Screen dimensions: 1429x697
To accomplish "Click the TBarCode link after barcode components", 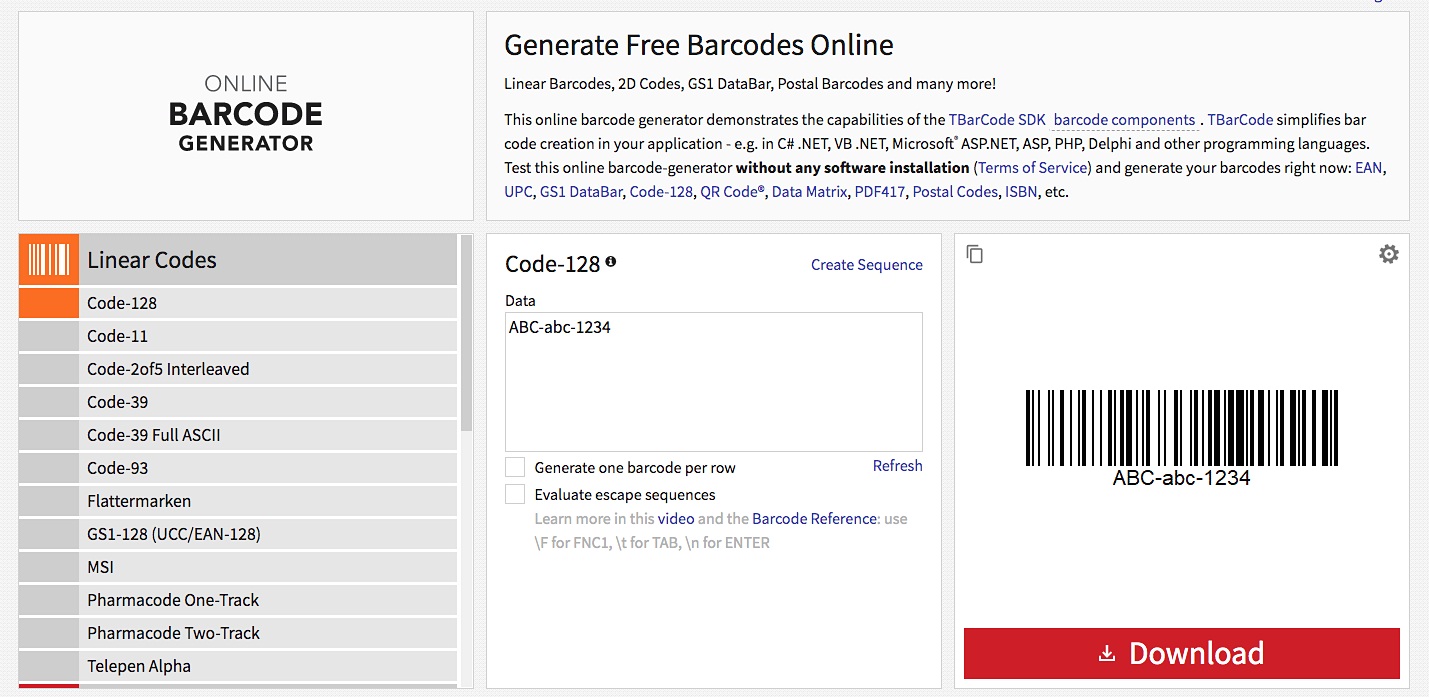I will pyautogui.click(x=1240, y=120).
